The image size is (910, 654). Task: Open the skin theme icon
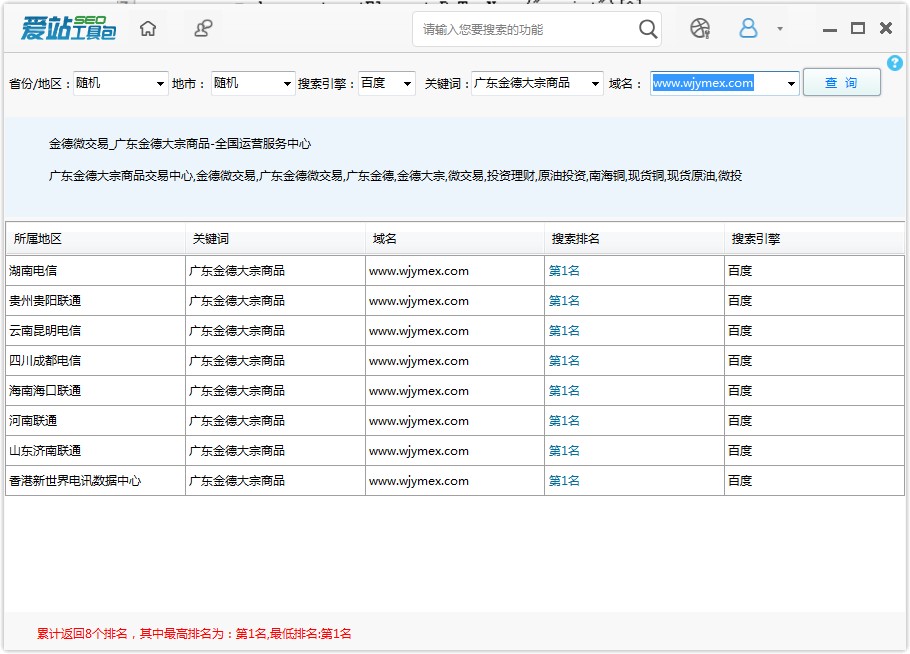click(x=700, y=29)
